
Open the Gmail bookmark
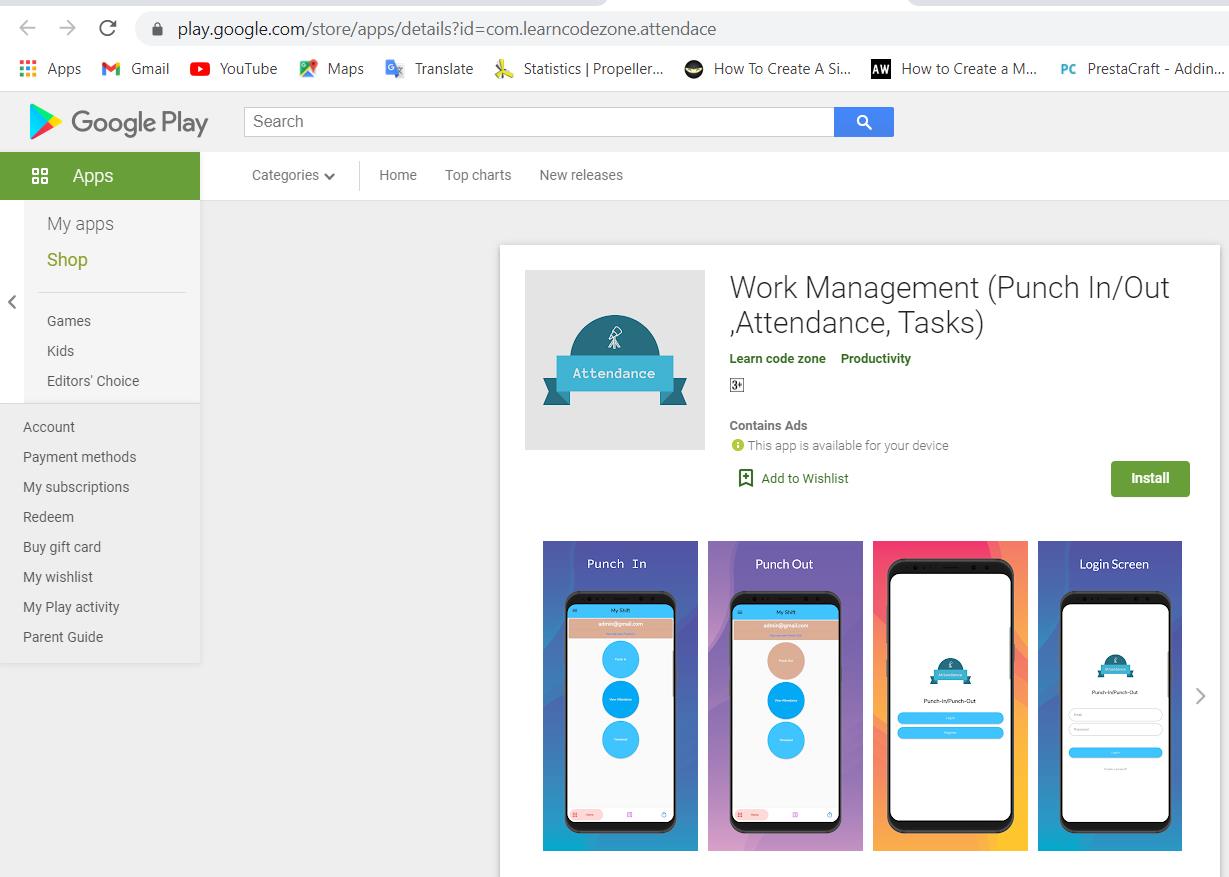pos(136,69)
